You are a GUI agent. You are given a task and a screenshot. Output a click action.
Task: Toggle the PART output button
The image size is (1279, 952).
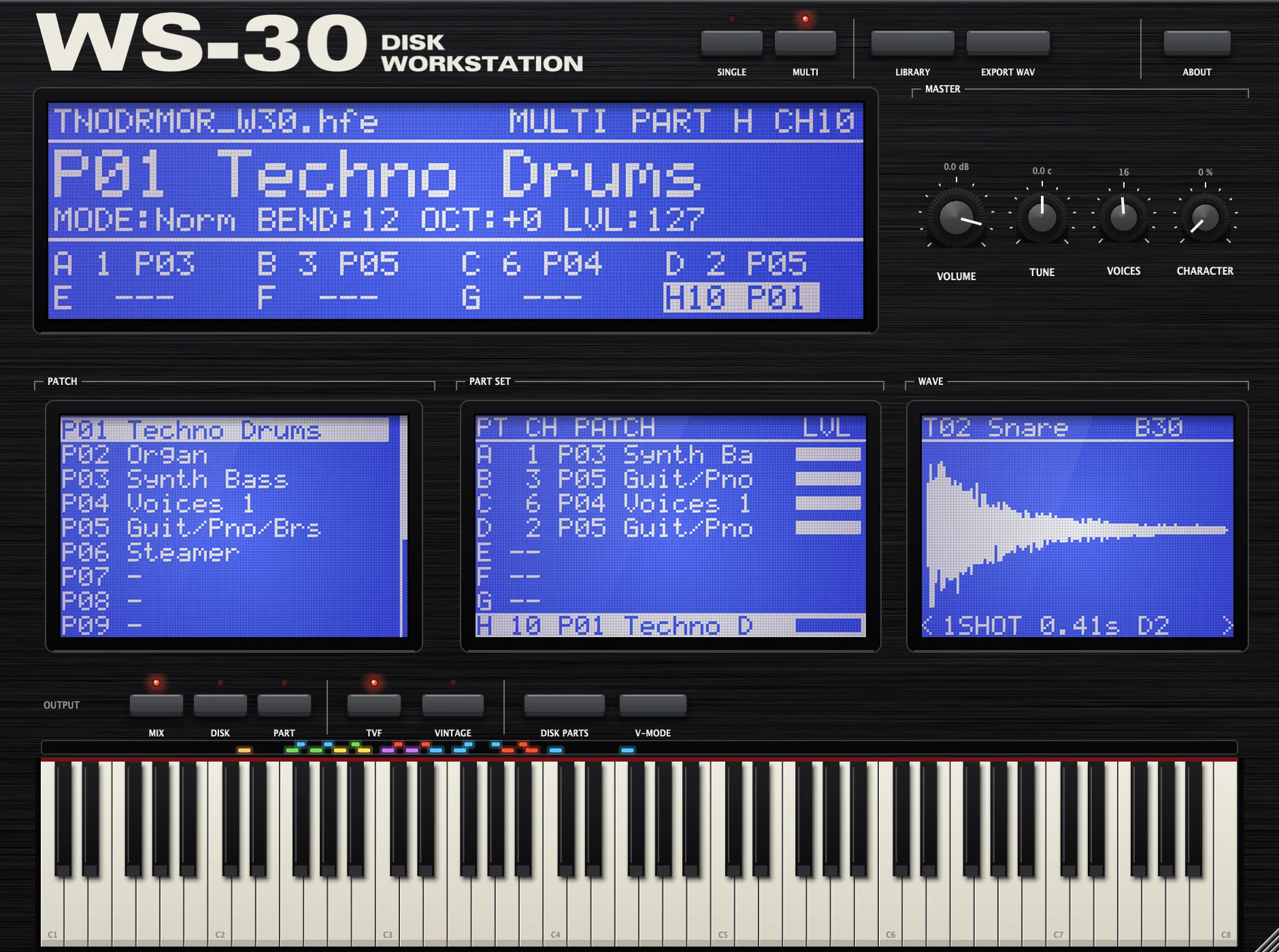(x=284, y=705)
